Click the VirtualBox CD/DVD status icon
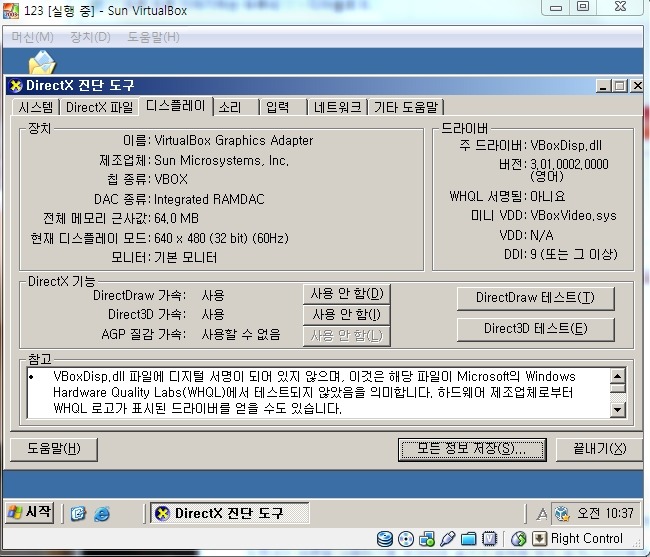Viewport: 650px width, 557px height. click(x=405, y=539)
